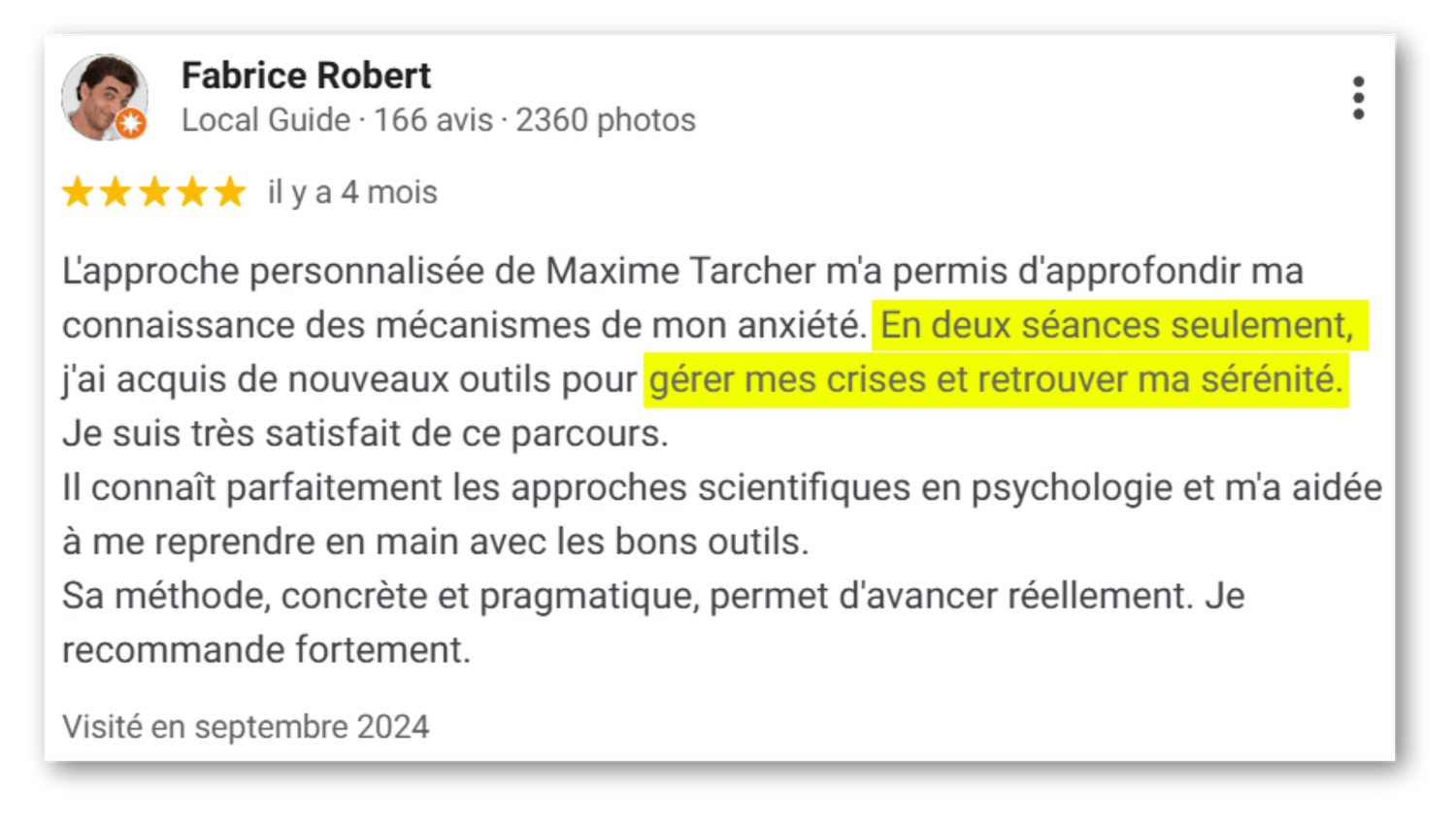Screen dimensions: 1456x821
Task: Click the words "recommande fortement"
Action: point(266,650)
